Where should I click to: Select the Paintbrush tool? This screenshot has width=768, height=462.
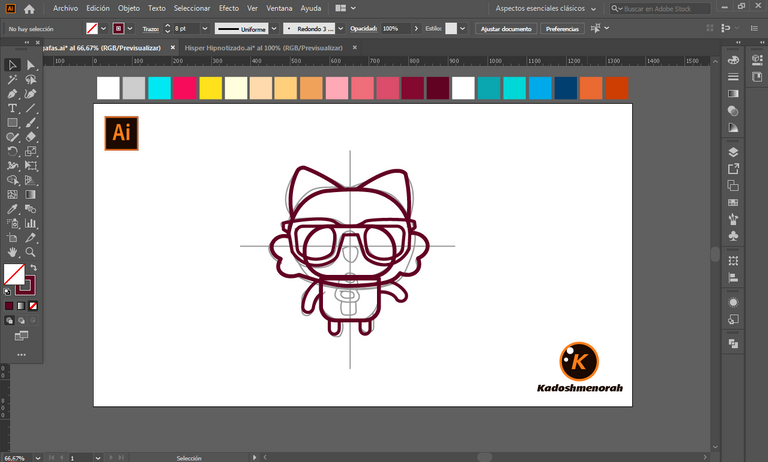click(x=30, y=122)
